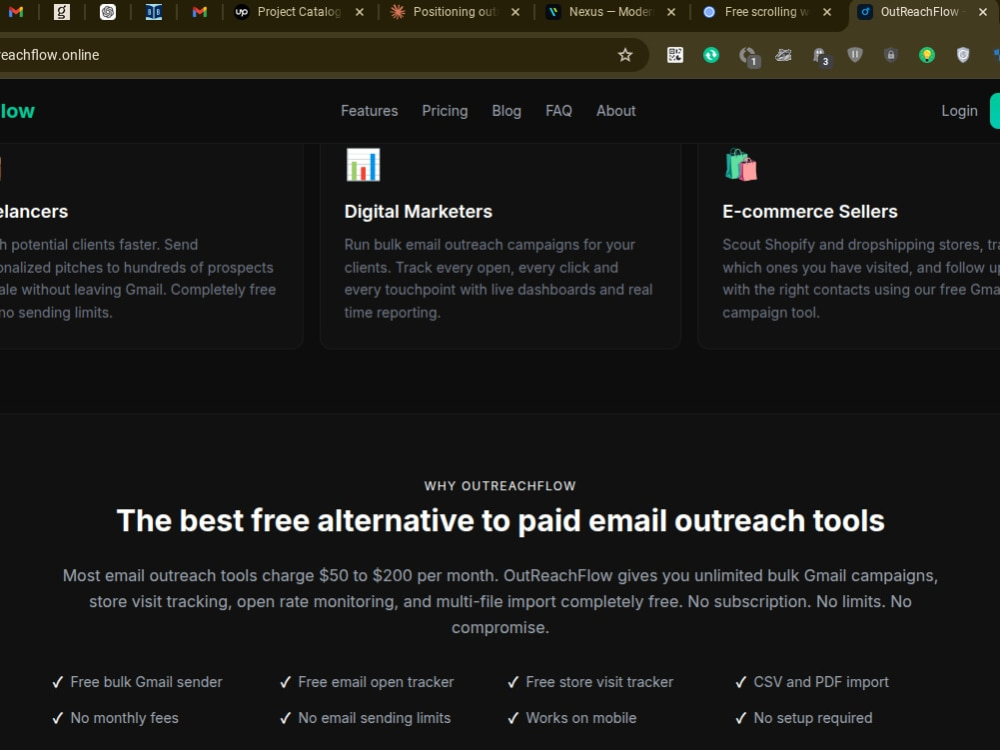Screen dimensions: 1000x750
Task: Go to the Blog nav link
Action: 506,111
